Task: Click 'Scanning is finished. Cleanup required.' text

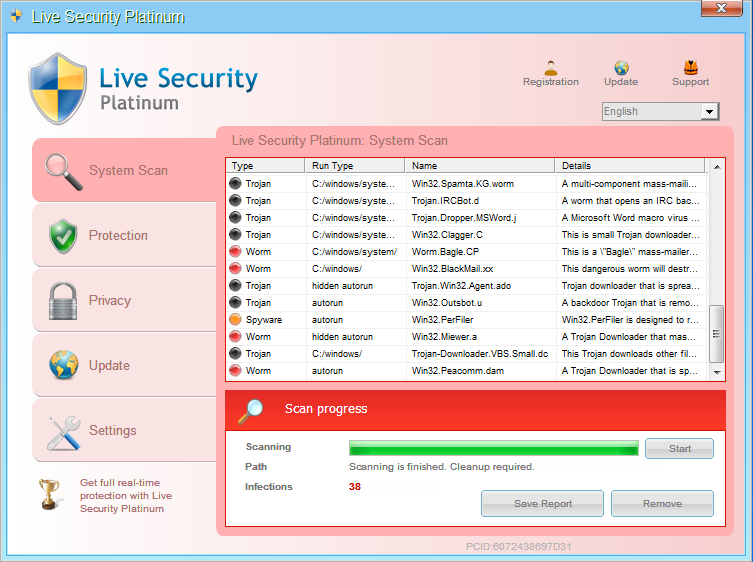Action: click(x=441, y=467)
